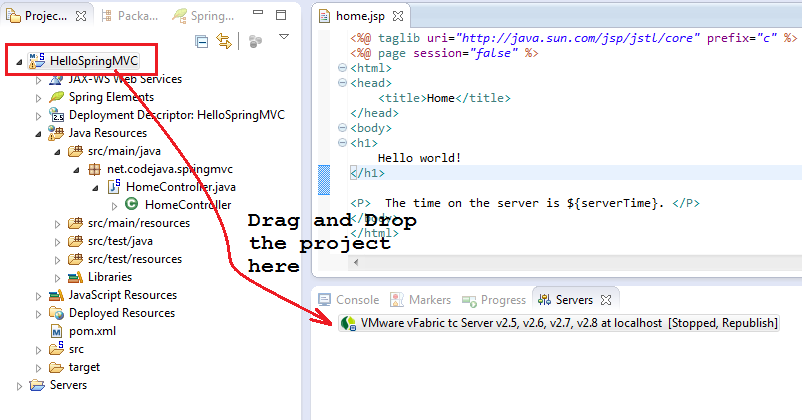Image resolution: width=802 pixels, height=420 pixels.
Task: Expand JavaScript Resources node
Action: (x=38, y=296)
